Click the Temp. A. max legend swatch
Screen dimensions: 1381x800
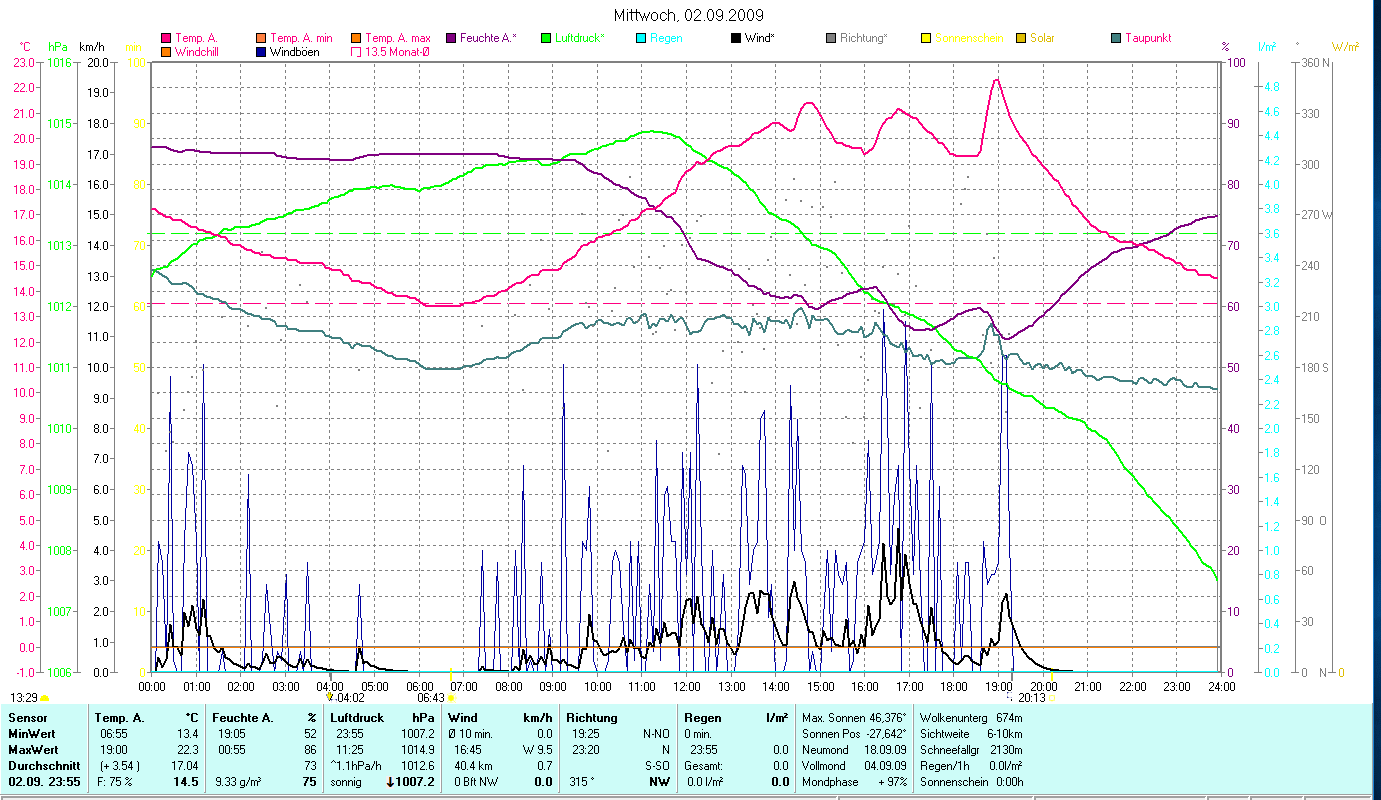356,38
